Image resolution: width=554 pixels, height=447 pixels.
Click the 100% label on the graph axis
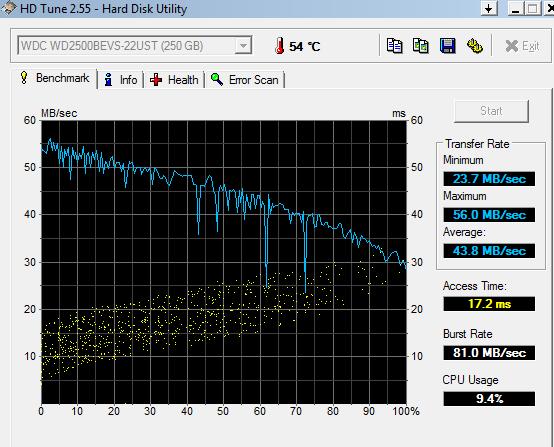[x=406, y=411]
